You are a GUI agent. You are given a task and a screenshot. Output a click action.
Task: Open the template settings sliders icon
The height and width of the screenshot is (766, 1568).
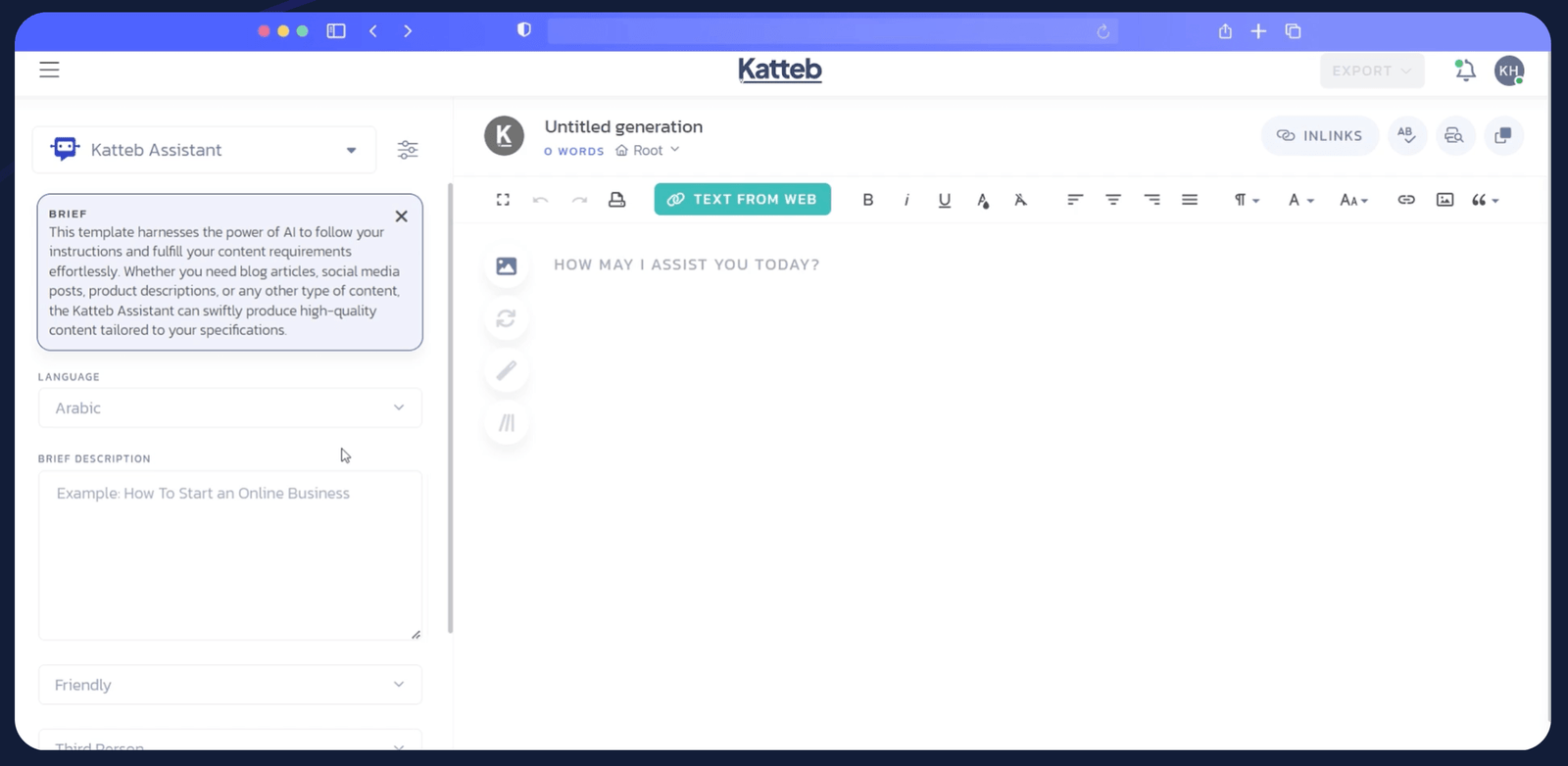(x=408, y=150)
